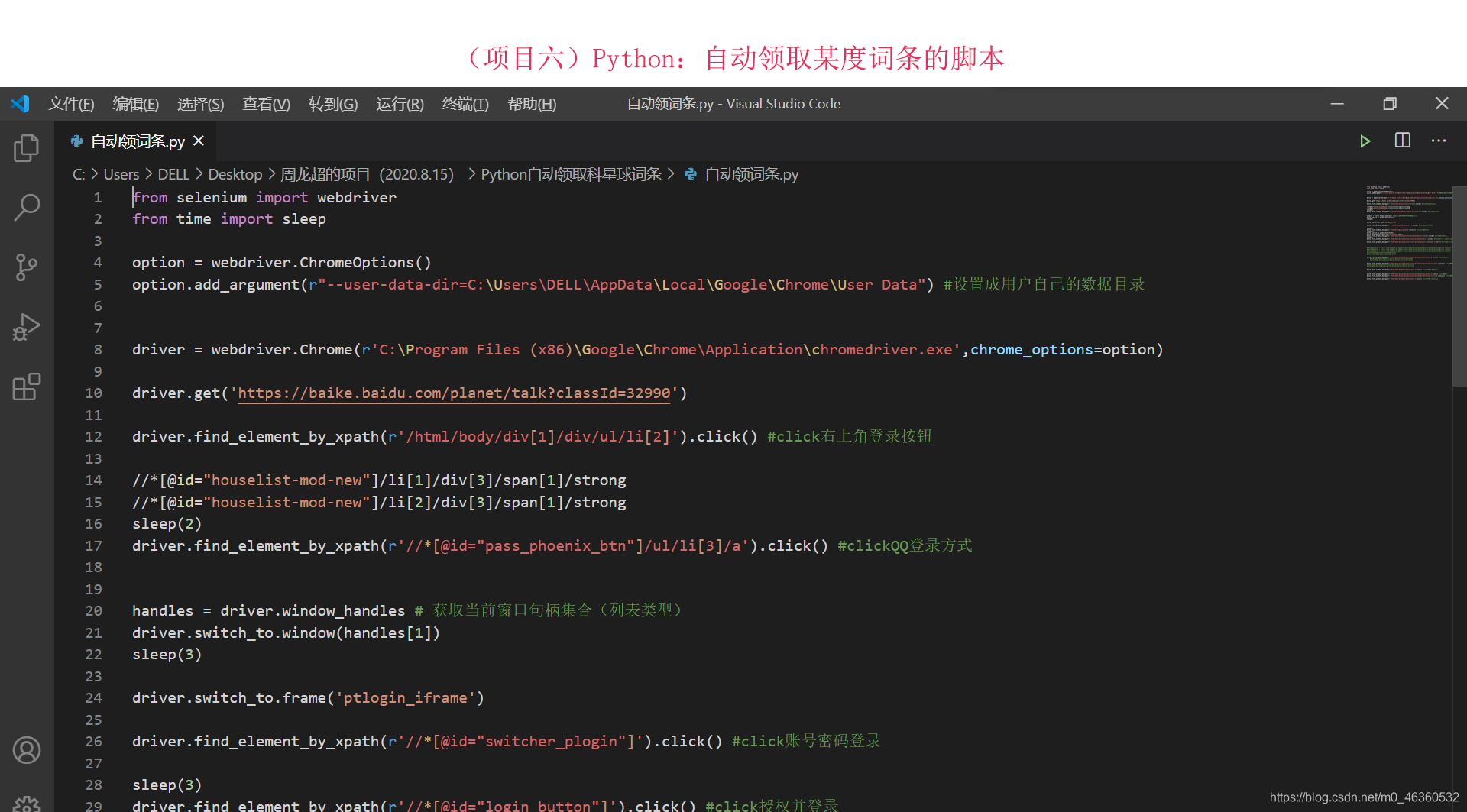Minimize the VS Code window
This screenshot has width=1467, height=812.
click(x=1337, y=104)
